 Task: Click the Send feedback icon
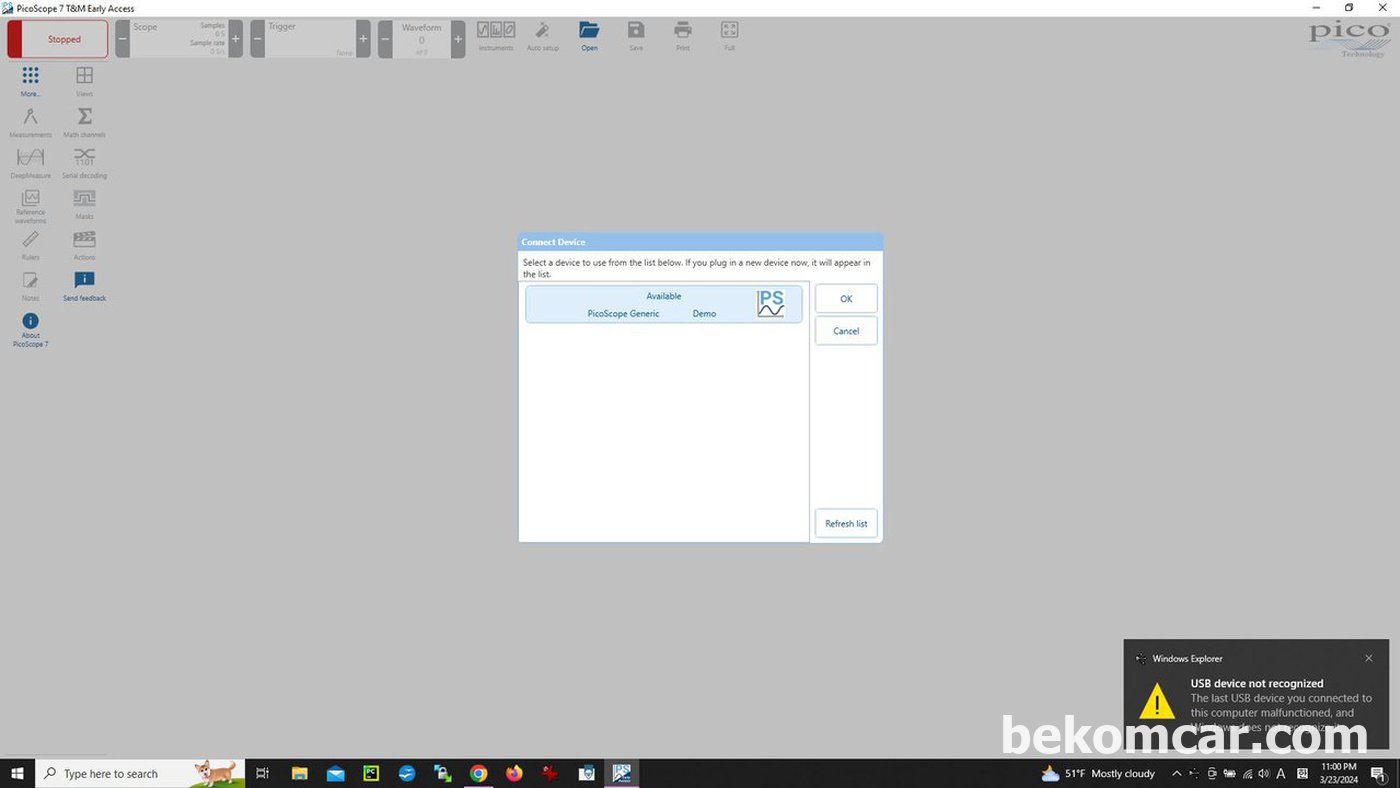point(84,281)
